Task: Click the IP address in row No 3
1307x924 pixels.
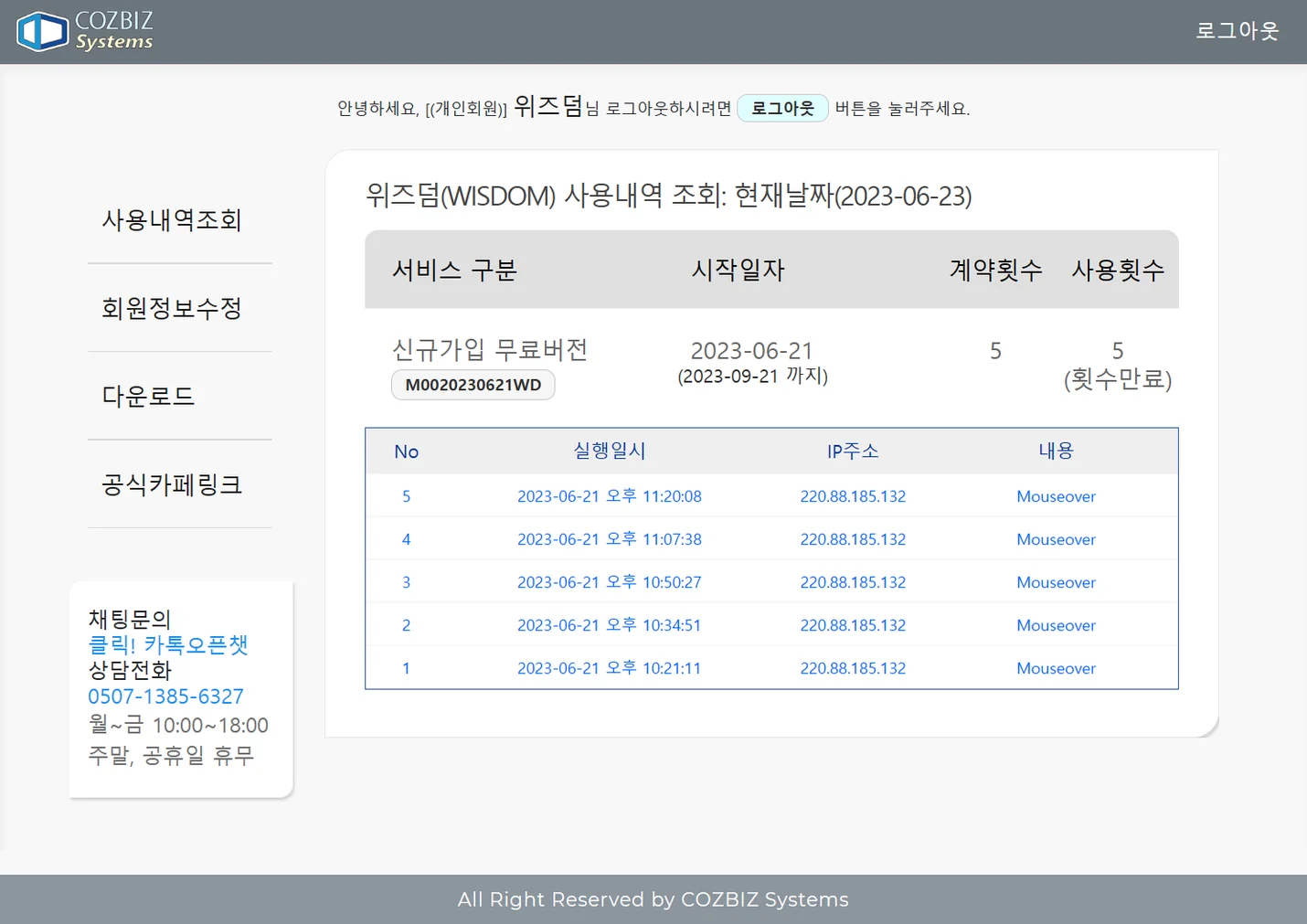Action: [x=853, y=582]
